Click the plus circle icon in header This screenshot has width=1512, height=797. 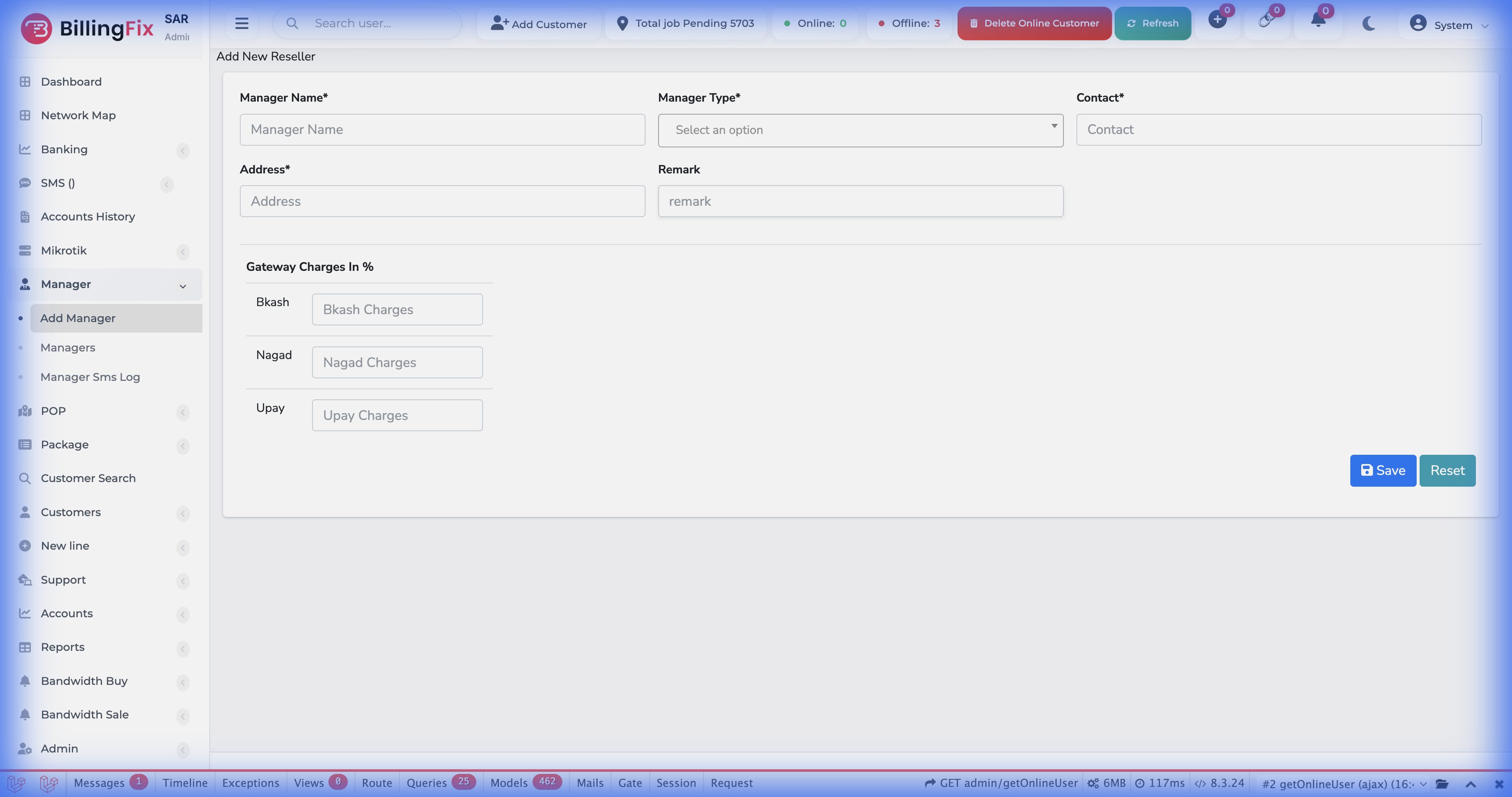[1217, 20]
